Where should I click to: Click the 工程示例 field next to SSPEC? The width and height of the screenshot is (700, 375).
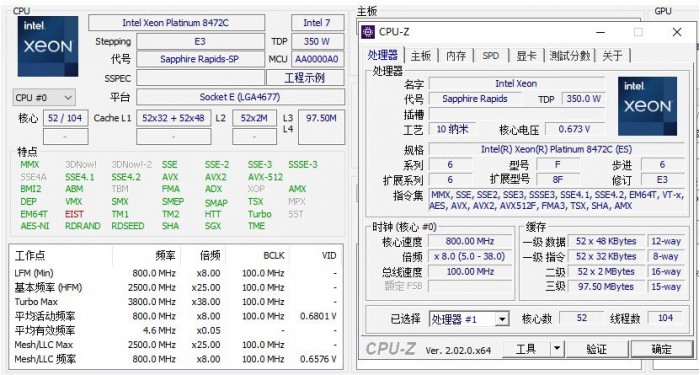tap(305, 78)
